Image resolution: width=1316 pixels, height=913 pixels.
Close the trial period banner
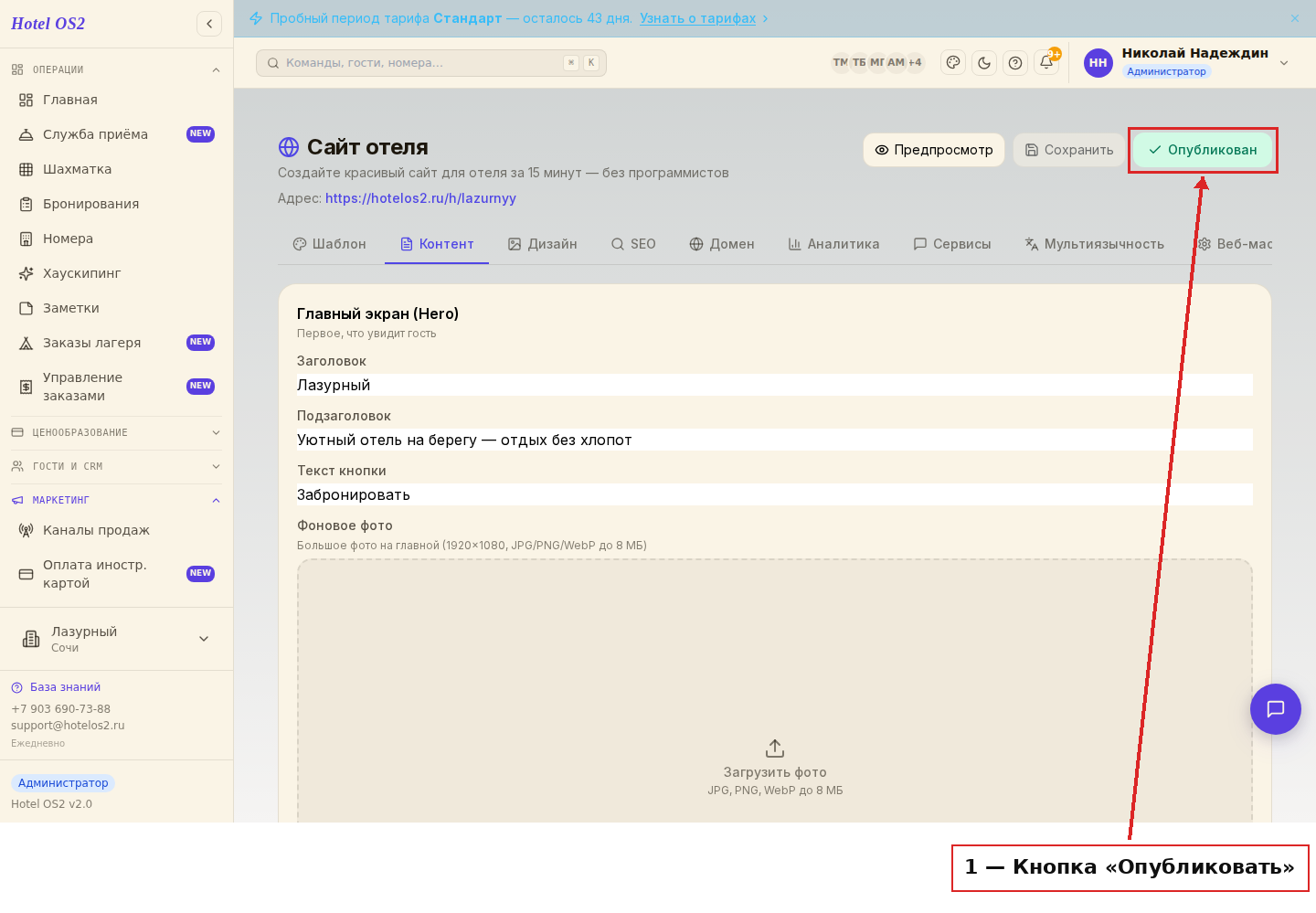(x=1295, y=18)
